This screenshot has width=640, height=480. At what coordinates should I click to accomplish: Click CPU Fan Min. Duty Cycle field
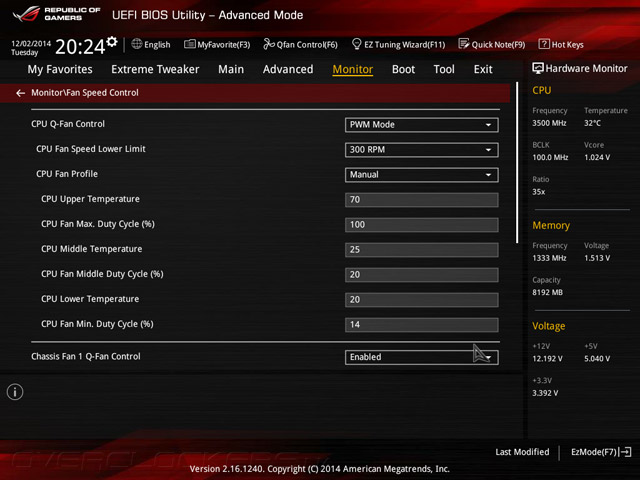[x=422, y=324]
